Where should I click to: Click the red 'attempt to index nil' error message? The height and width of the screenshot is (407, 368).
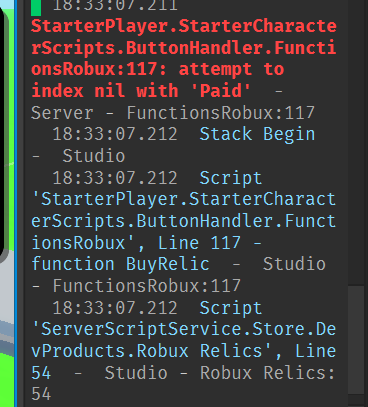pos(183,58)
